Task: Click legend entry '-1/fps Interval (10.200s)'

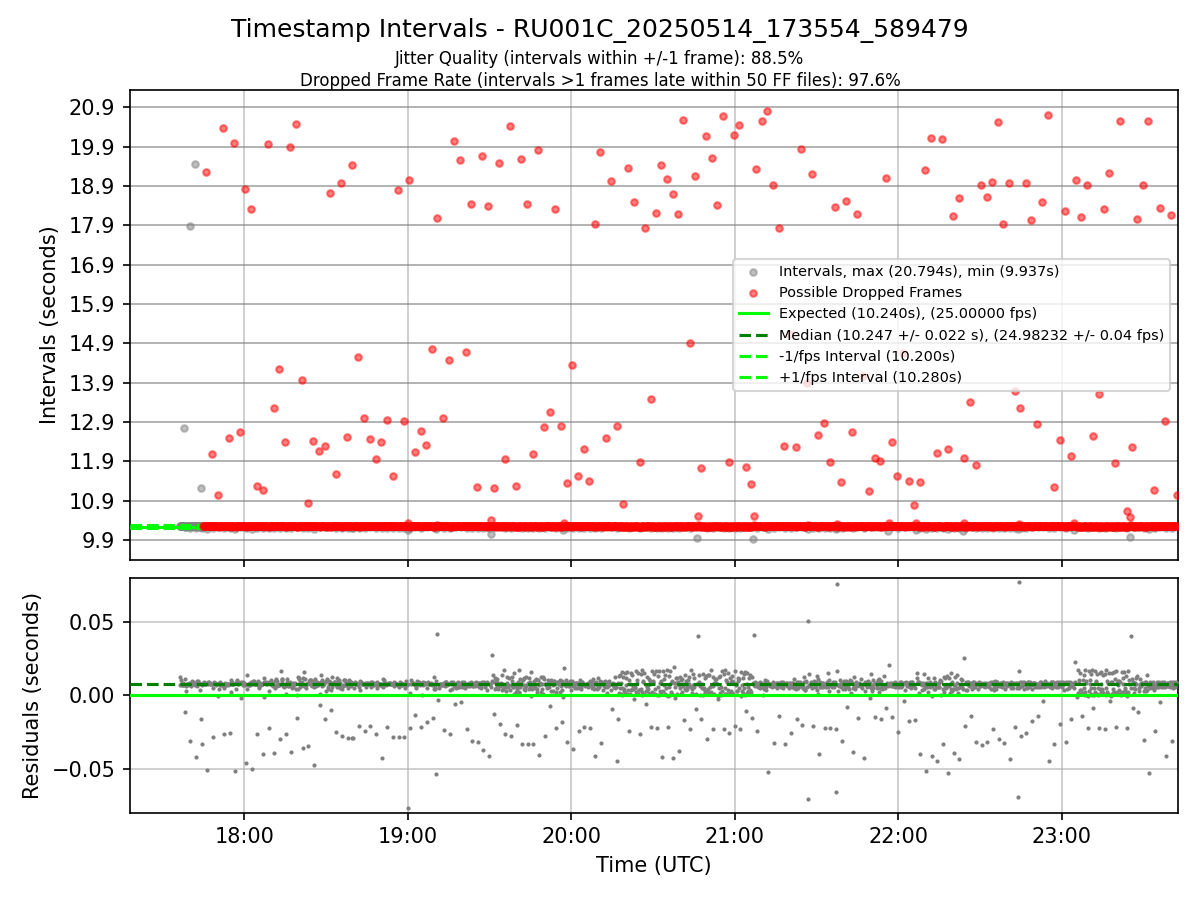Action: [x=867, y=356]
